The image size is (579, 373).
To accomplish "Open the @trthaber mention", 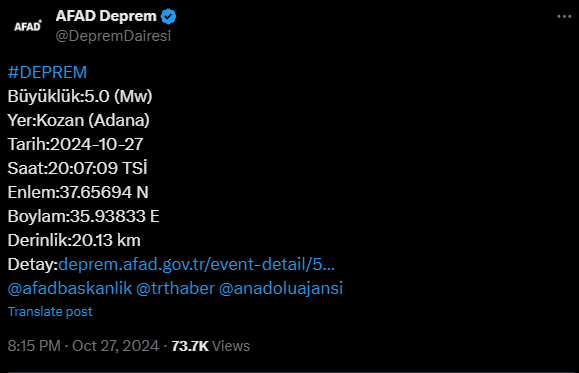I will [x=175, y=288].
